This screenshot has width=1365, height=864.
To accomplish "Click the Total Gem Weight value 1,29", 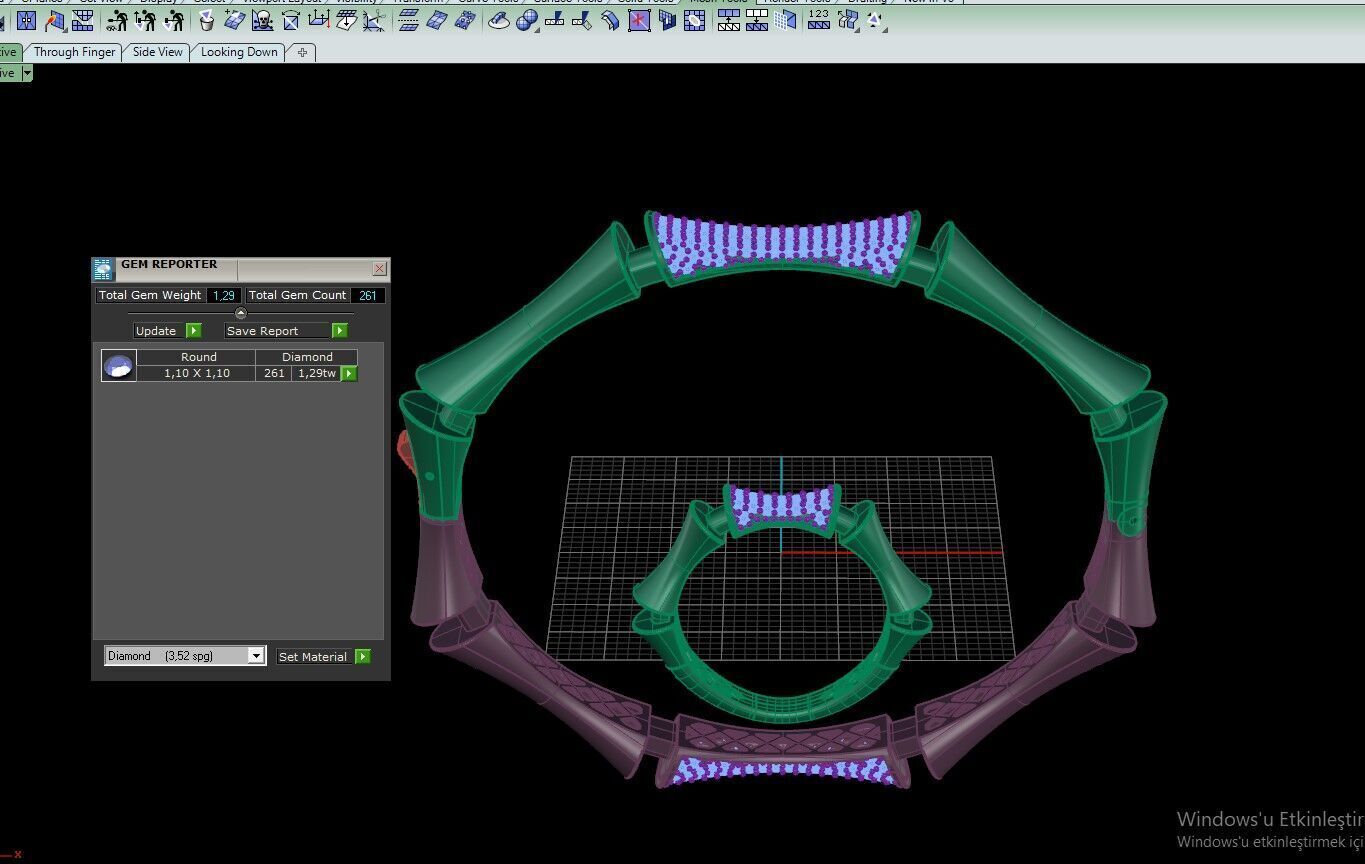I will [224, 295].
